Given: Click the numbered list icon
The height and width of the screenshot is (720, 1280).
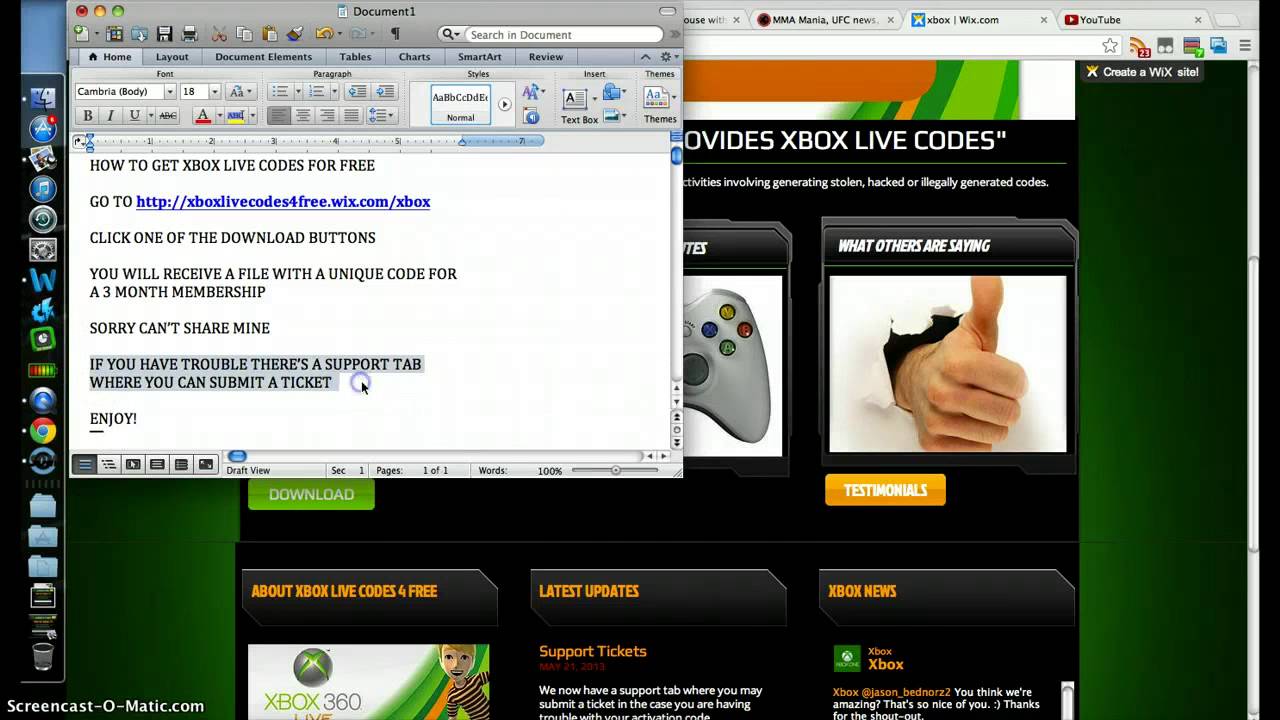Looking at the screenshot, I should (316, 91).
